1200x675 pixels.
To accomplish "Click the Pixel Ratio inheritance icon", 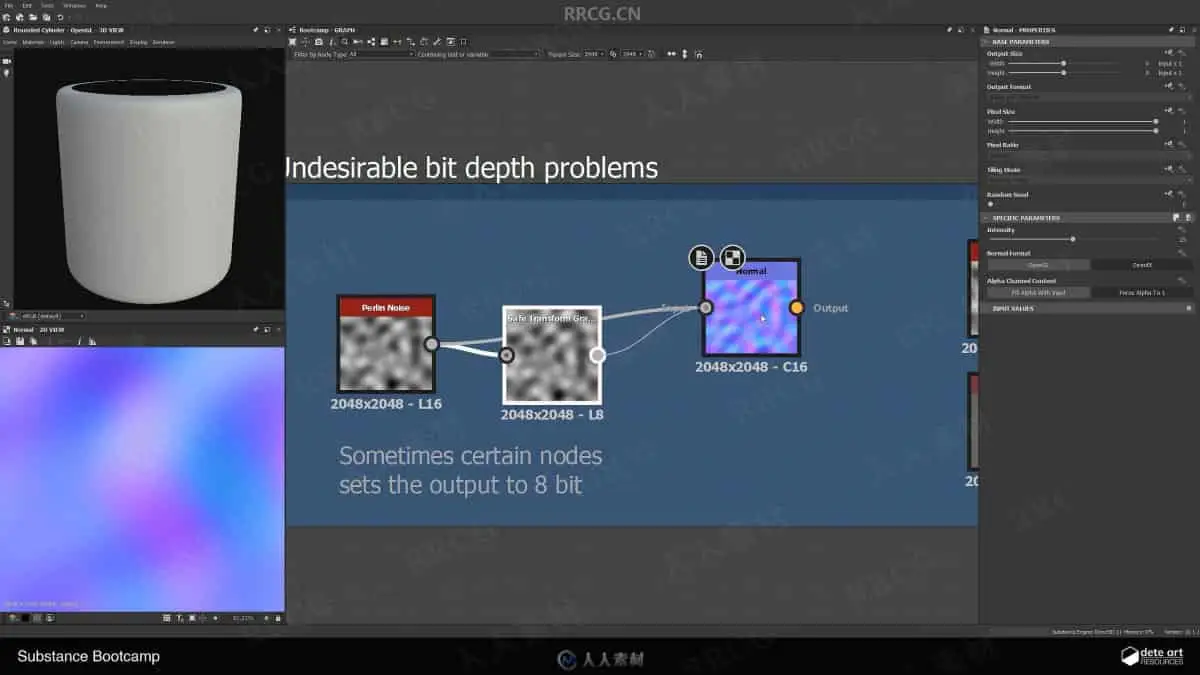I will click(x=1169, y=144).
